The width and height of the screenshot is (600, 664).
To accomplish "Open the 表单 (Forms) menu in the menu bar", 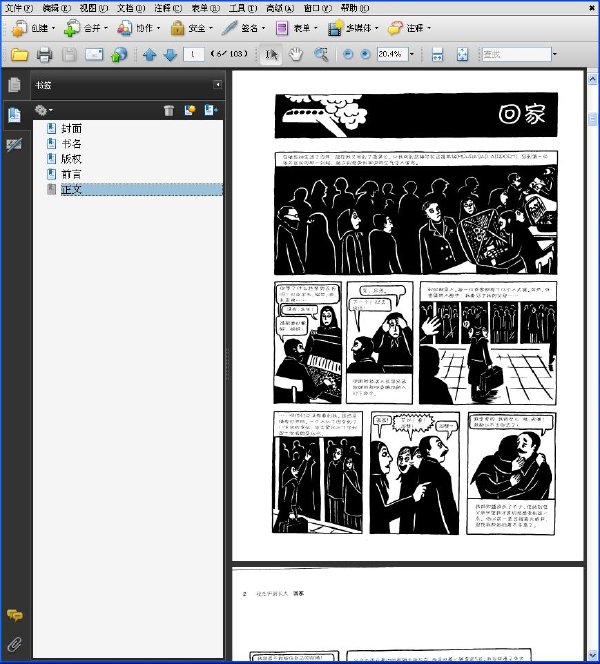I will point(205,8).
